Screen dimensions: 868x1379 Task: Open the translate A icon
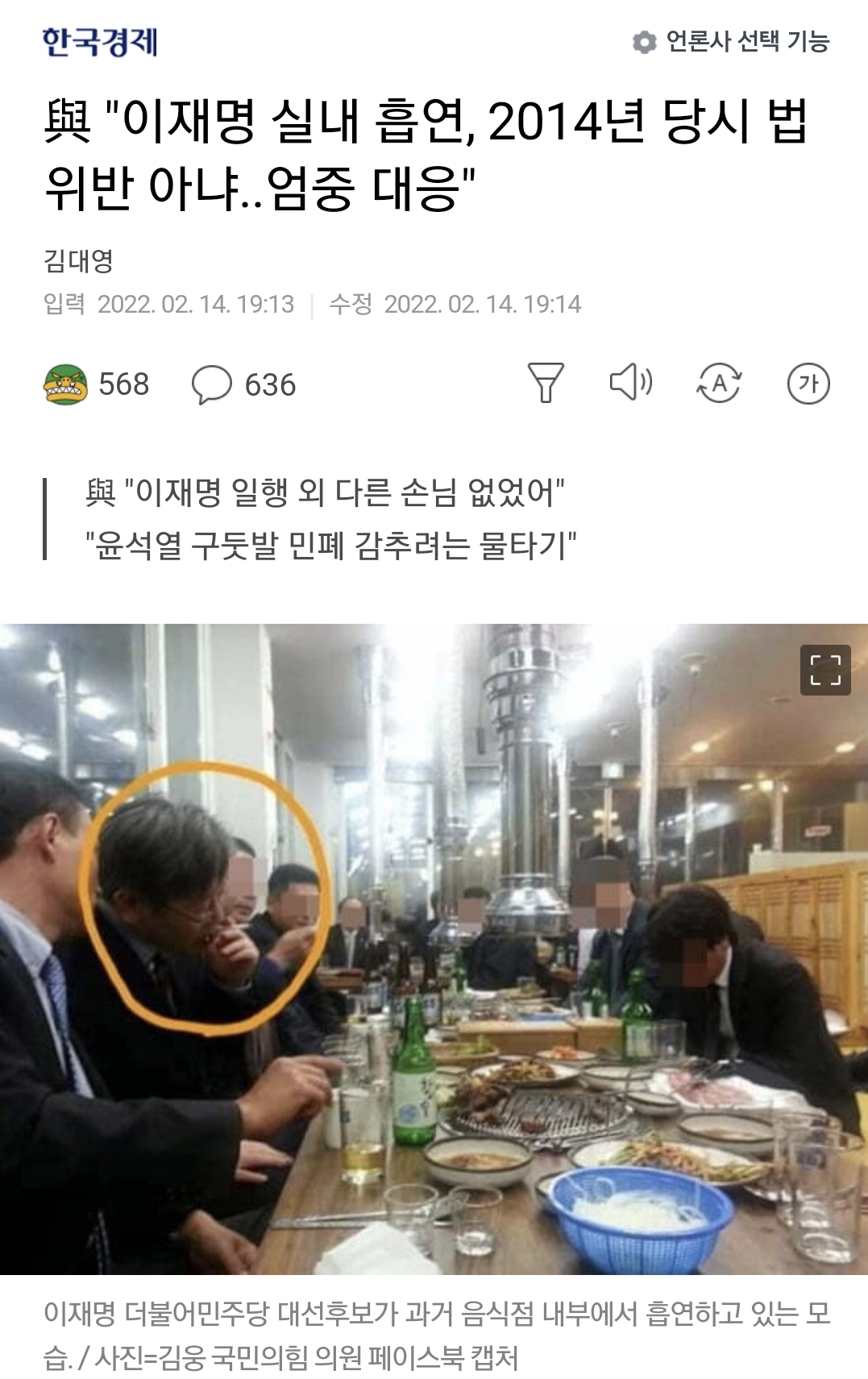(x=719, y=383)
